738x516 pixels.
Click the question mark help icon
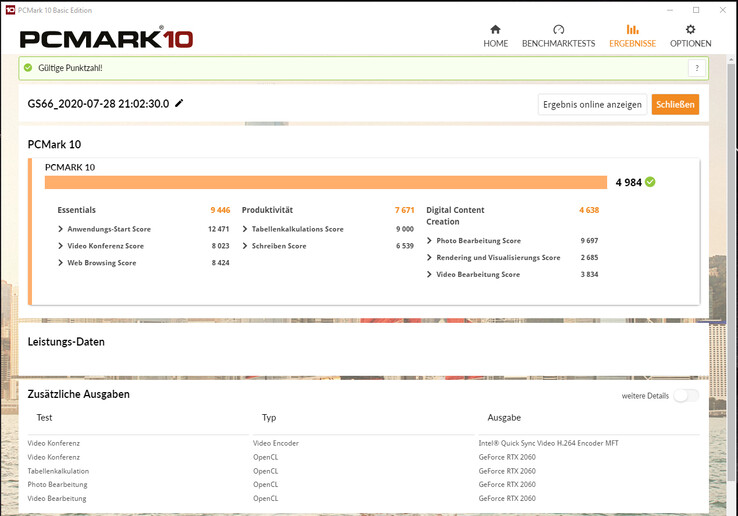coord(697,68)
